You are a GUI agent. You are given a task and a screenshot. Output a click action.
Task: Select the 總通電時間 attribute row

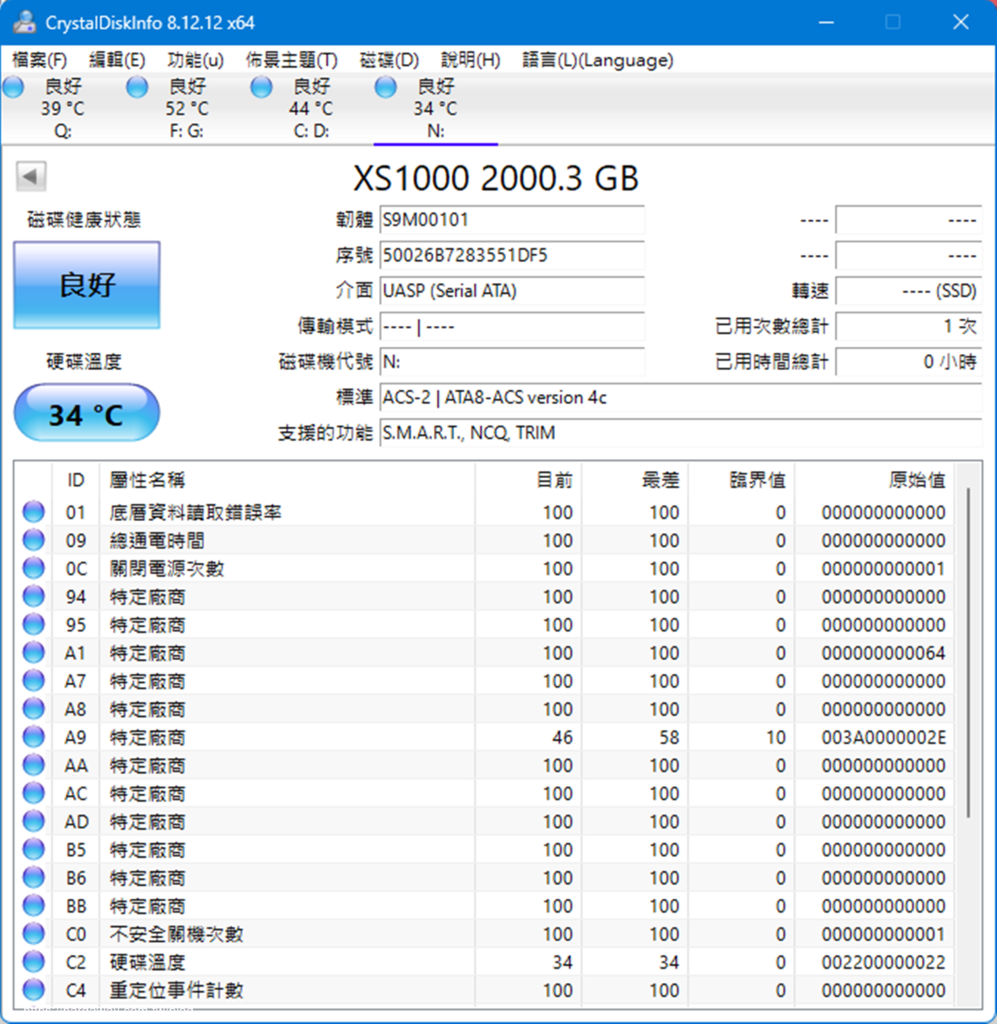484,540
